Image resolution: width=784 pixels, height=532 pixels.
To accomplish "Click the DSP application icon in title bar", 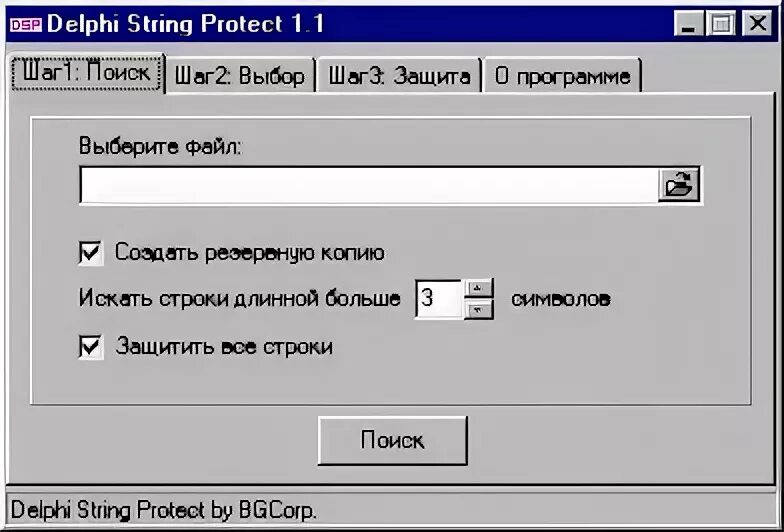I will tap(26, 24).
